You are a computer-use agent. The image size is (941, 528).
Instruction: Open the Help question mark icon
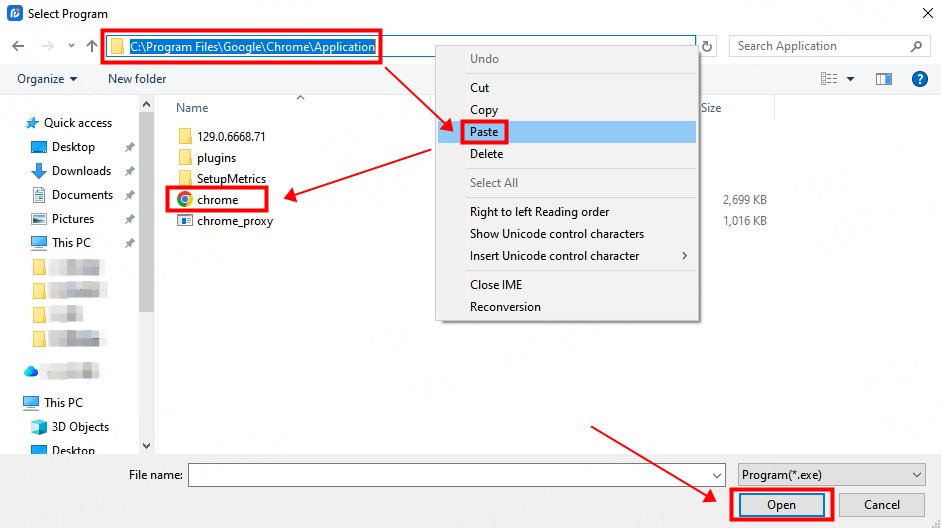(919, 79)
